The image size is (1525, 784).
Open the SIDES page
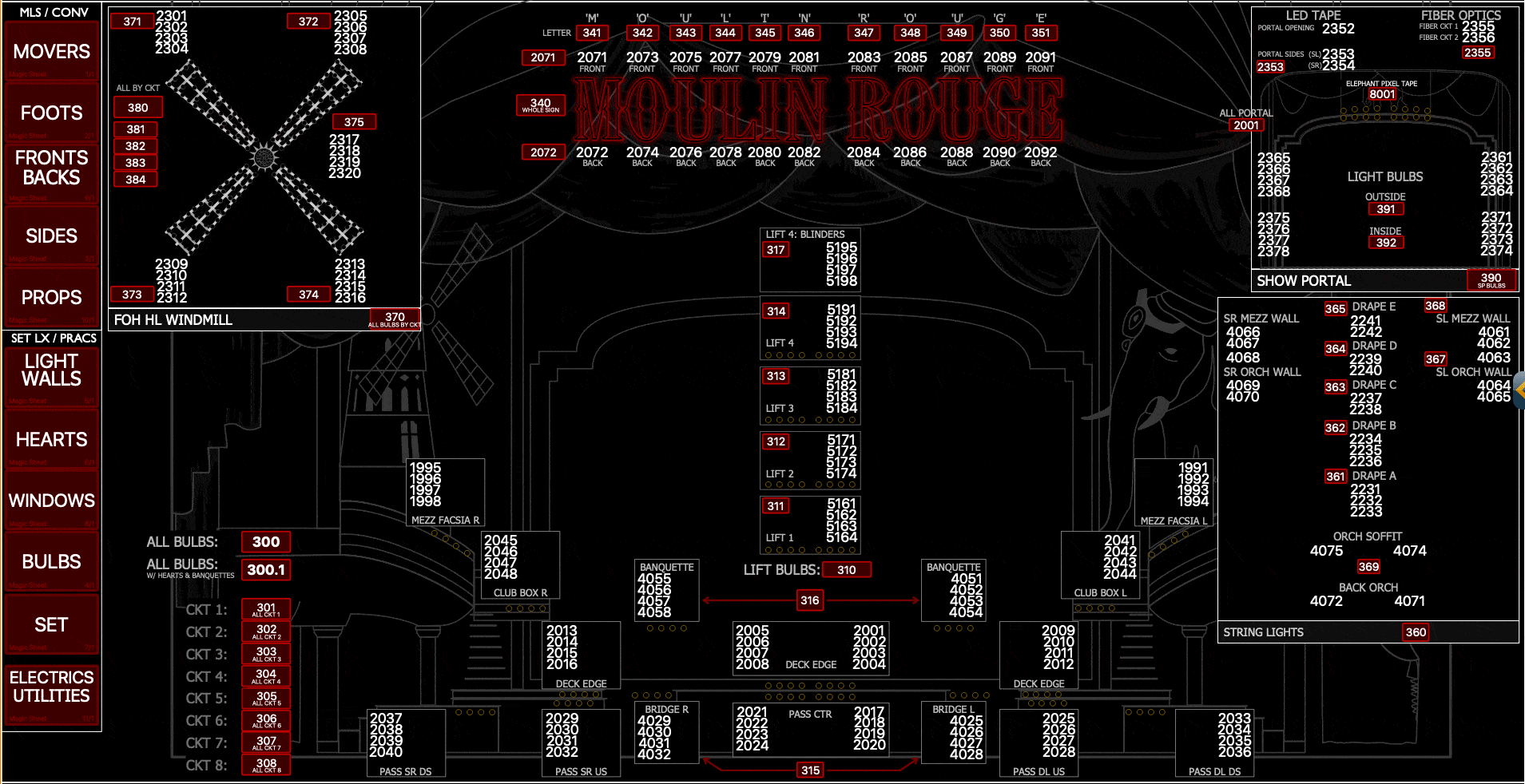pos(51,236)
